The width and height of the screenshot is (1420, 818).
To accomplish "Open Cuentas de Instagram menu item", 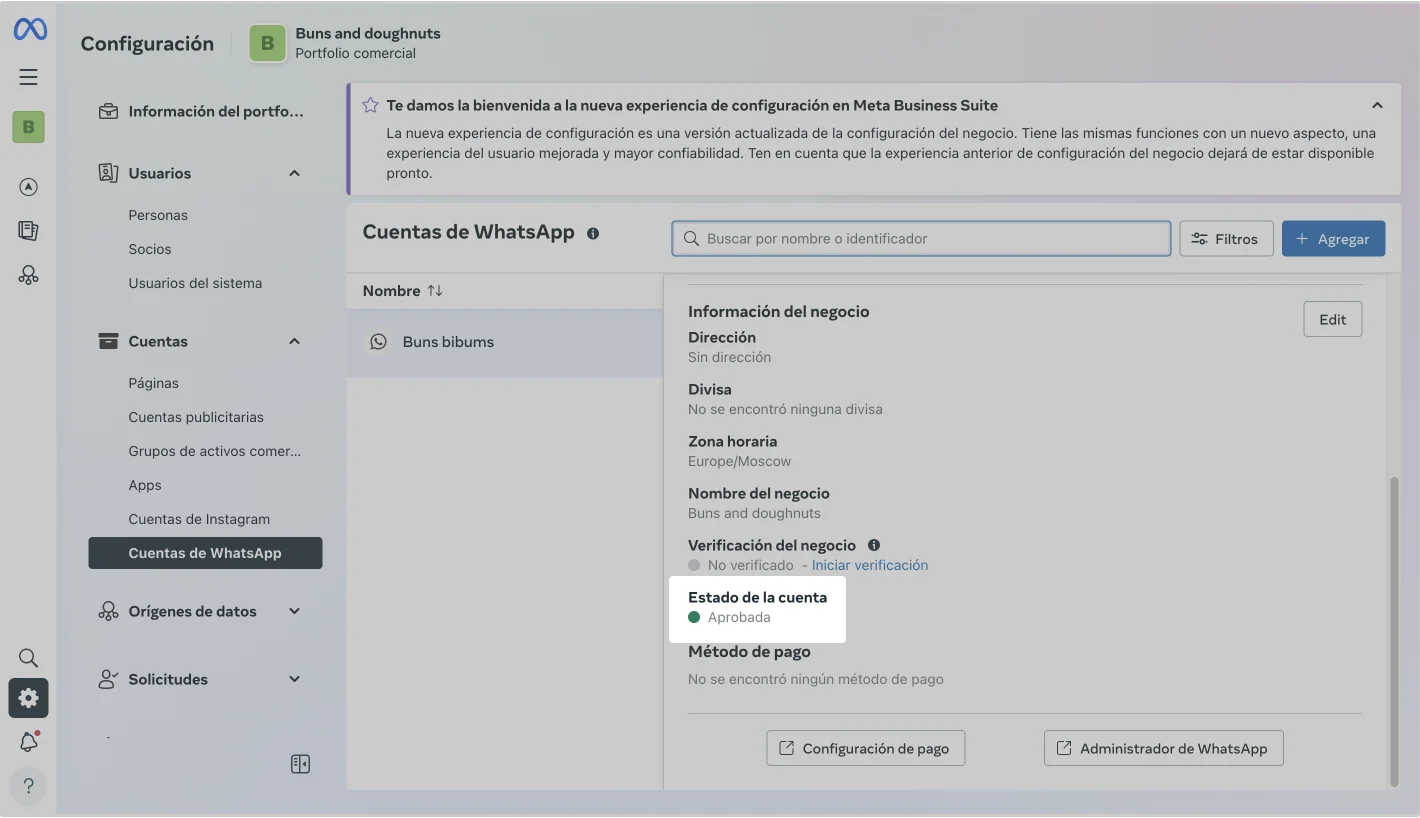I will 199,519.
